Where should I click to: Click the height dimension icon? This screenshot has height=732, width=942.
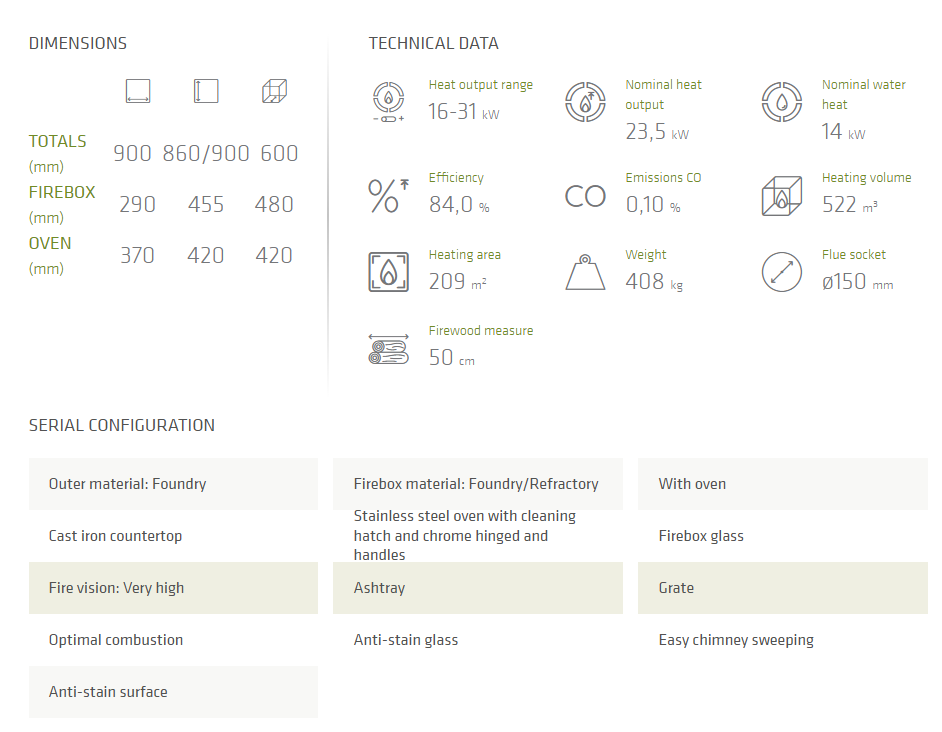tap(206, 92)
